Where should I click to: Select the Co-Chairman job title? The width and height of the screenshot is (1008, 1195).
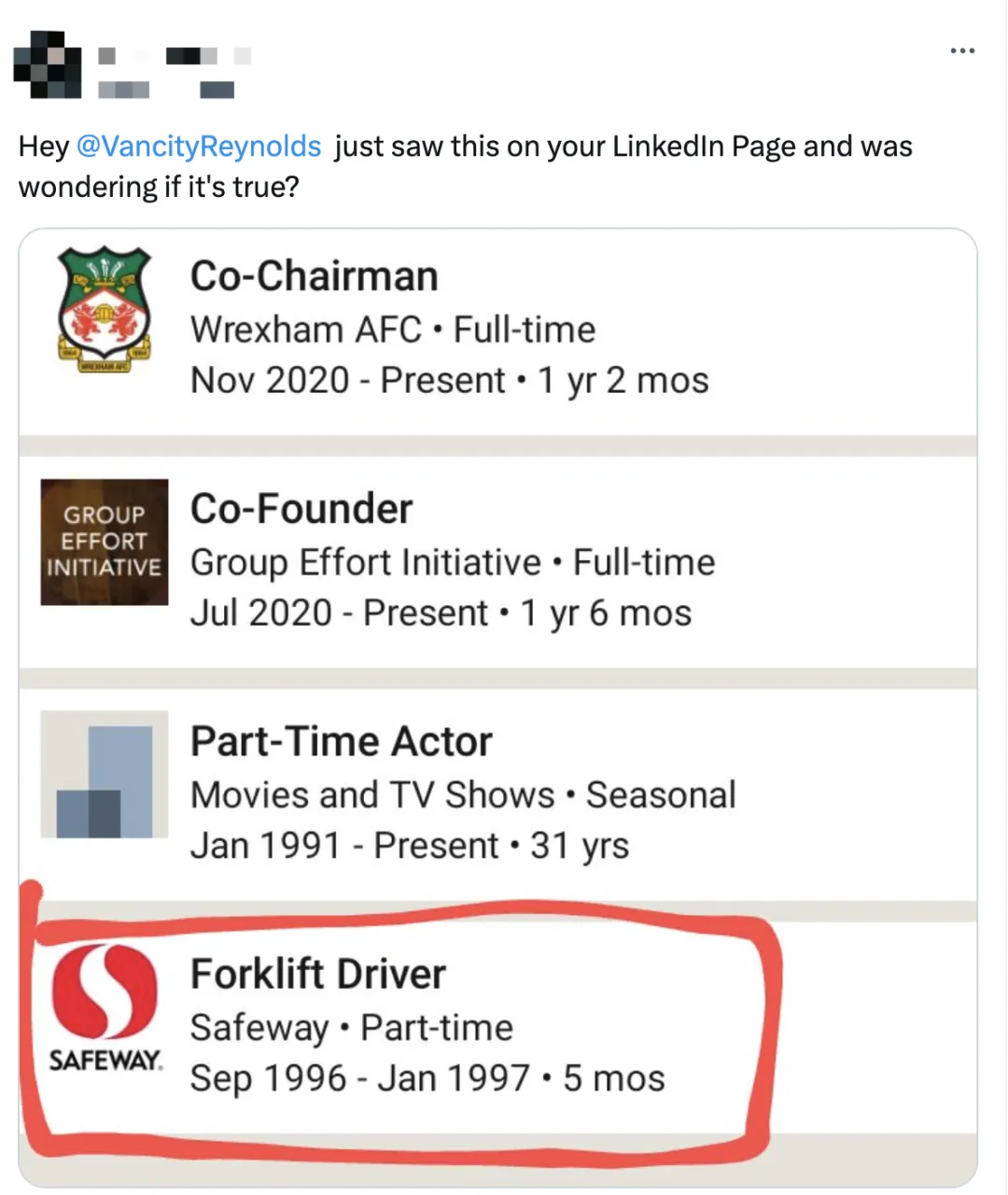[x=315, y=276]
